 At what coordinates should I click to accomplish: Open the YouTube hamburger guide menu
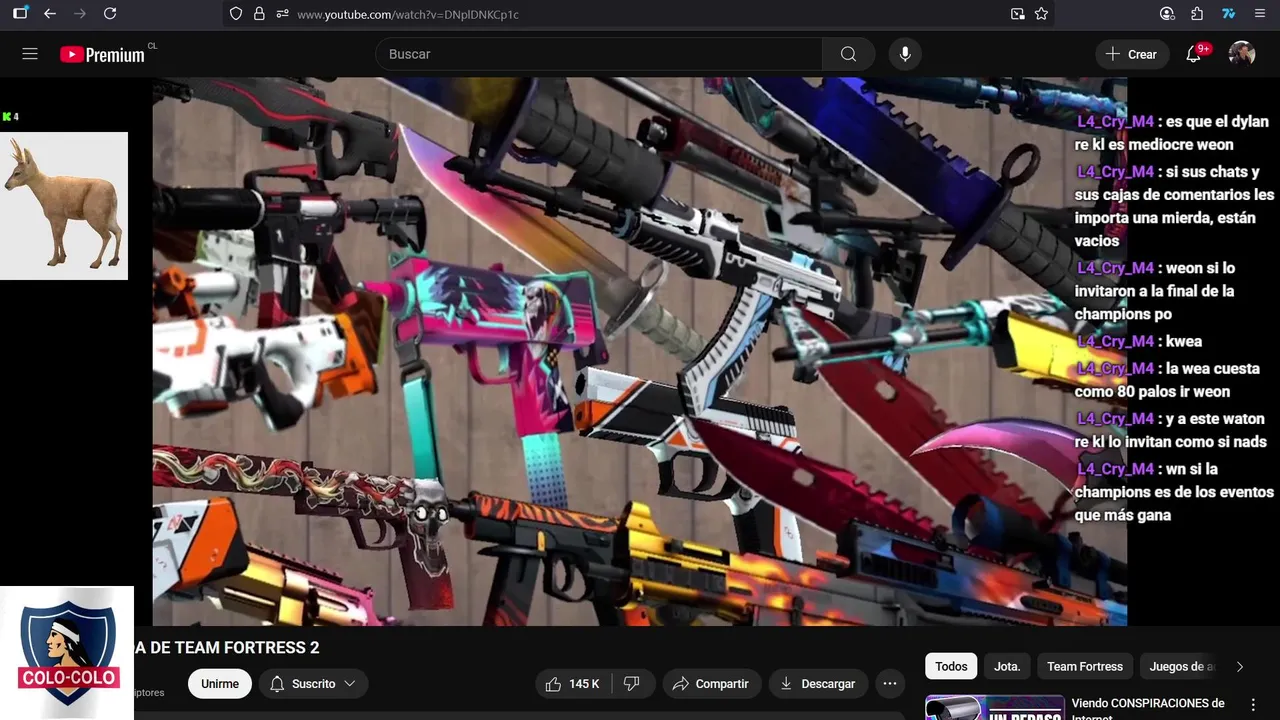(x=30, y=54)
